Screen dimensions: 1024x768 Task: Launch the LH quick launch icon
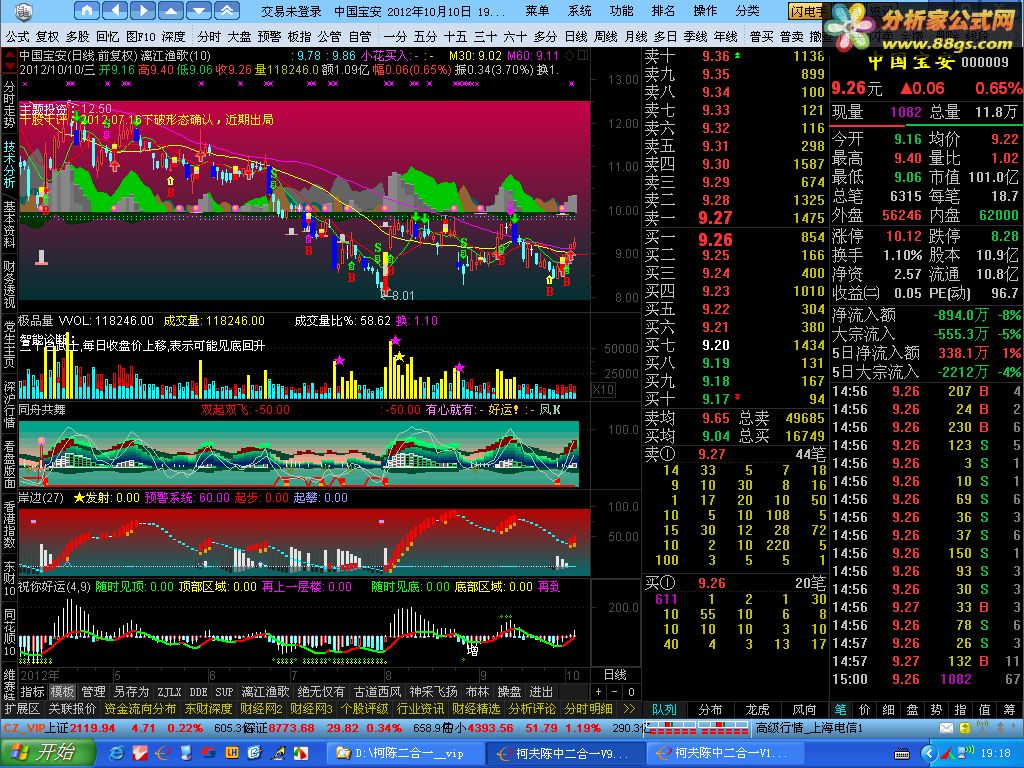tap(232, 753)
